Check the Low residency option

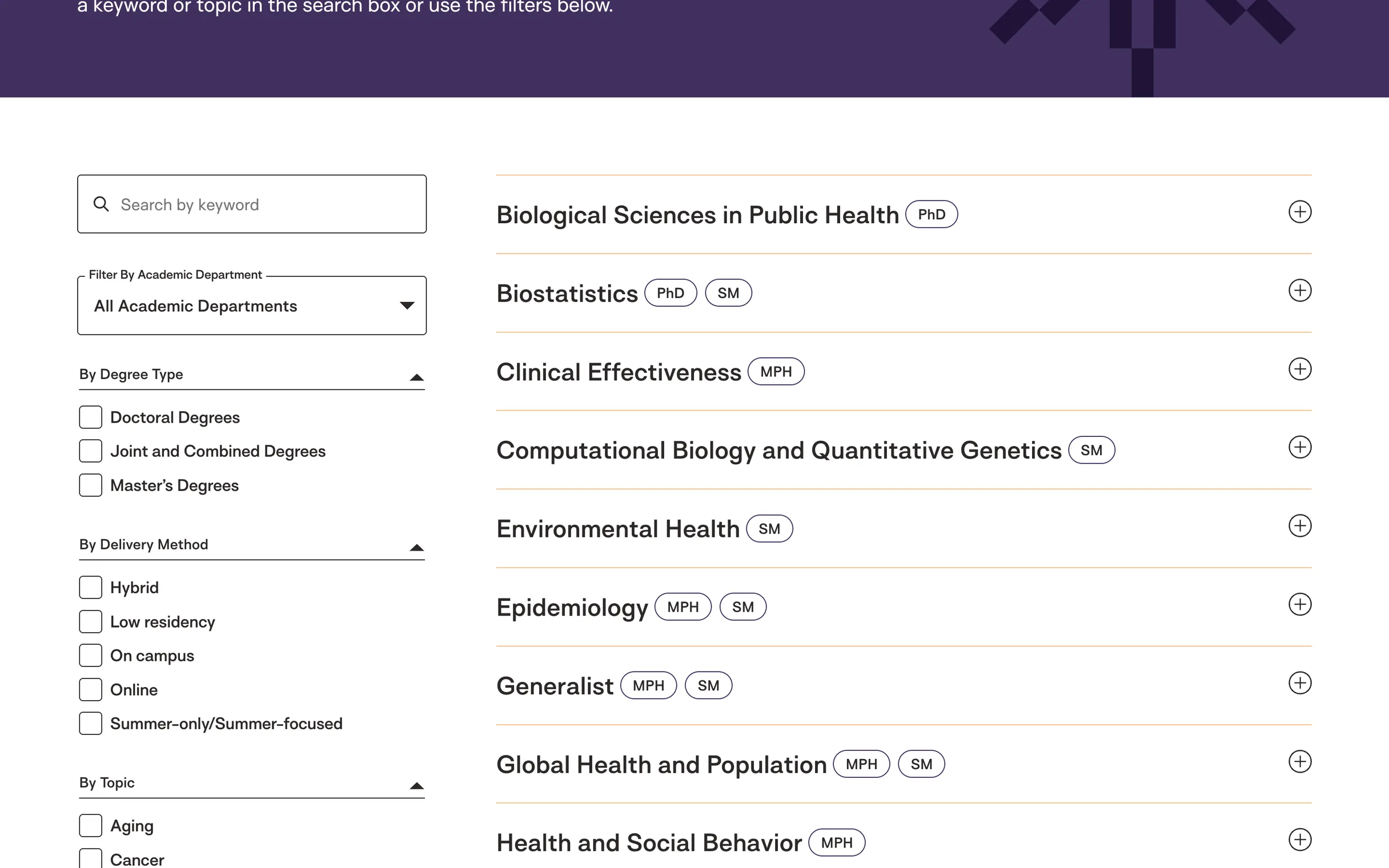pos(90,622)
